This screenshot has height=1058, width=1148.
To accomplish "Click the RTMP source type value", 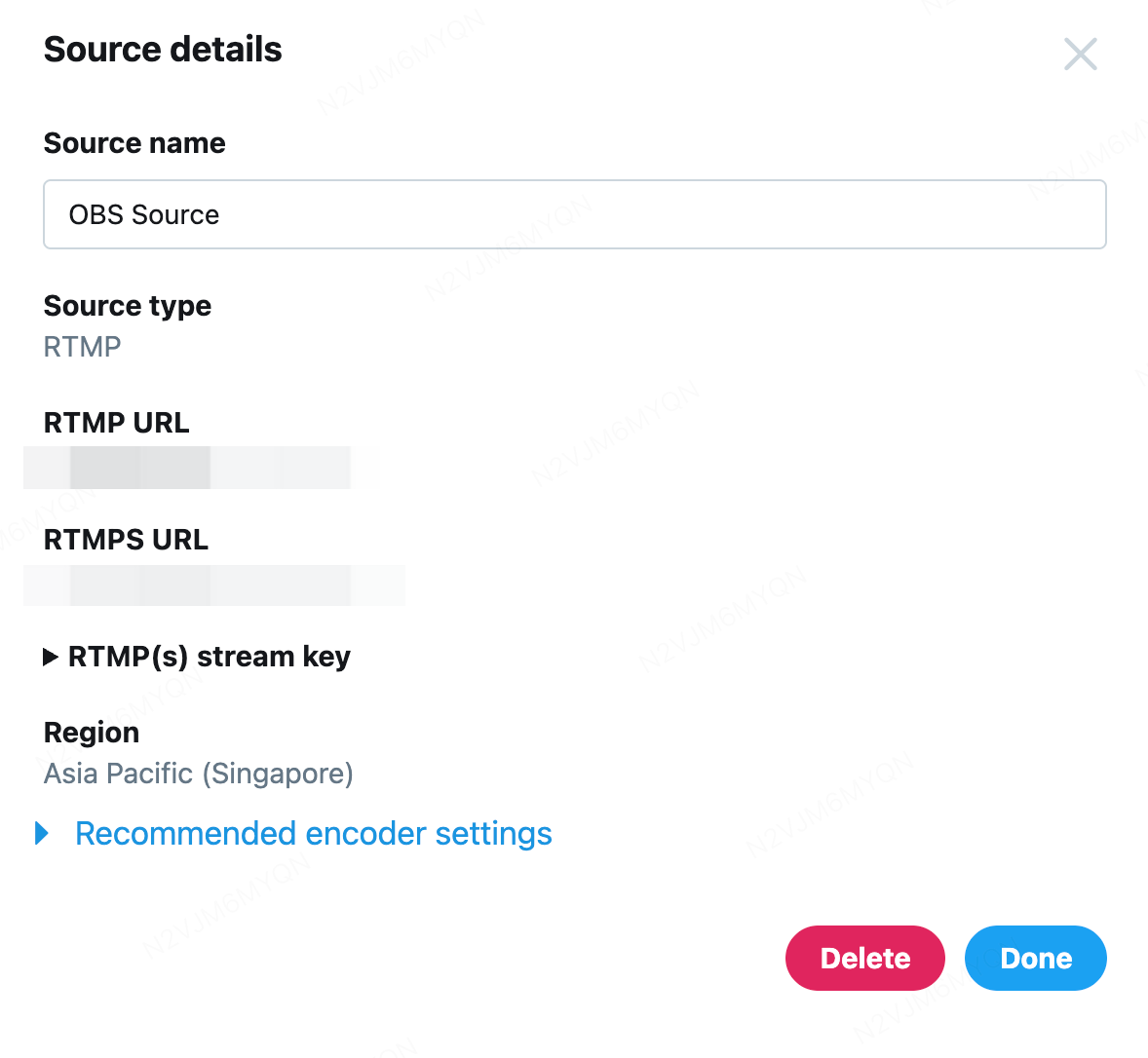I will click(x=83, y=347).
